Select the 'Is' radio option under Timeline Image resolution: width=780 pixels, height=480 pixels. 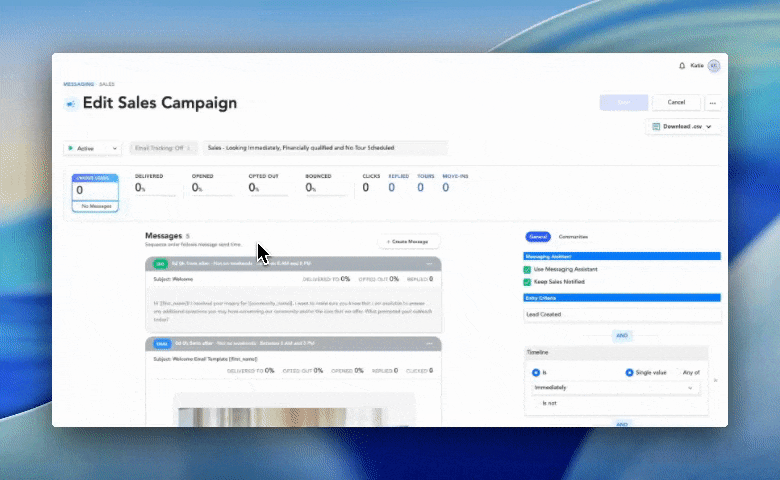tap(536, 373)
